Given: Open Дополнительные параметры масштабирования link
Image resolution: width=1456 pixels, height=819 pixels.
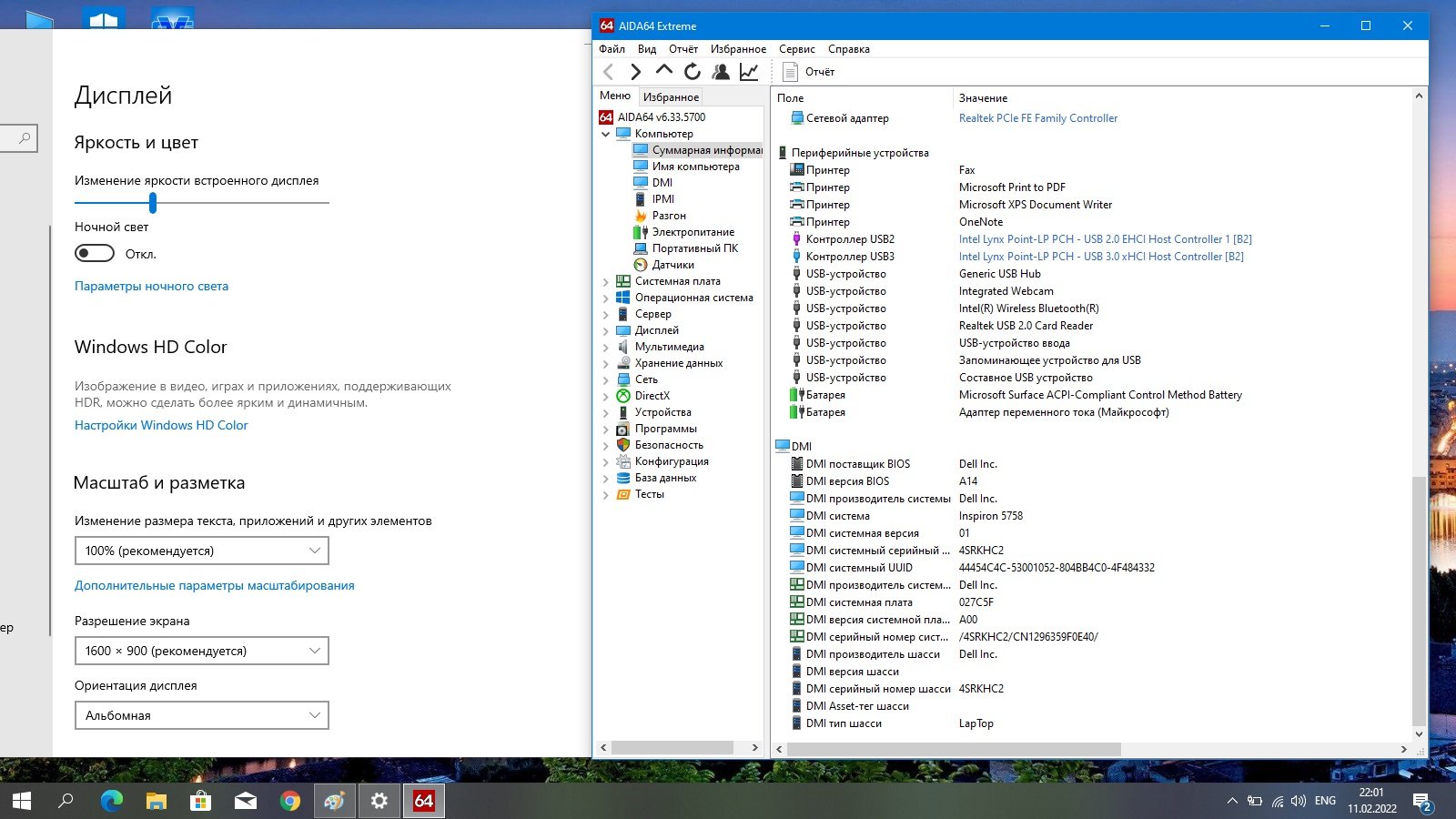Looking at the screenshot, I should pyautogui.click(x=215, y=585).
